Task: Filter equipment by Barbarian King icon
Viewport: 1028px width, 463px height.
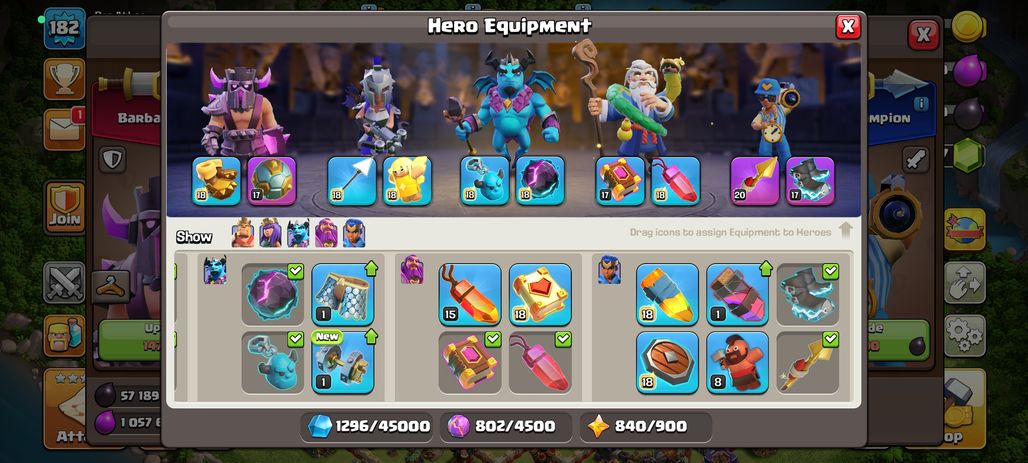Action: coord(243,233)
